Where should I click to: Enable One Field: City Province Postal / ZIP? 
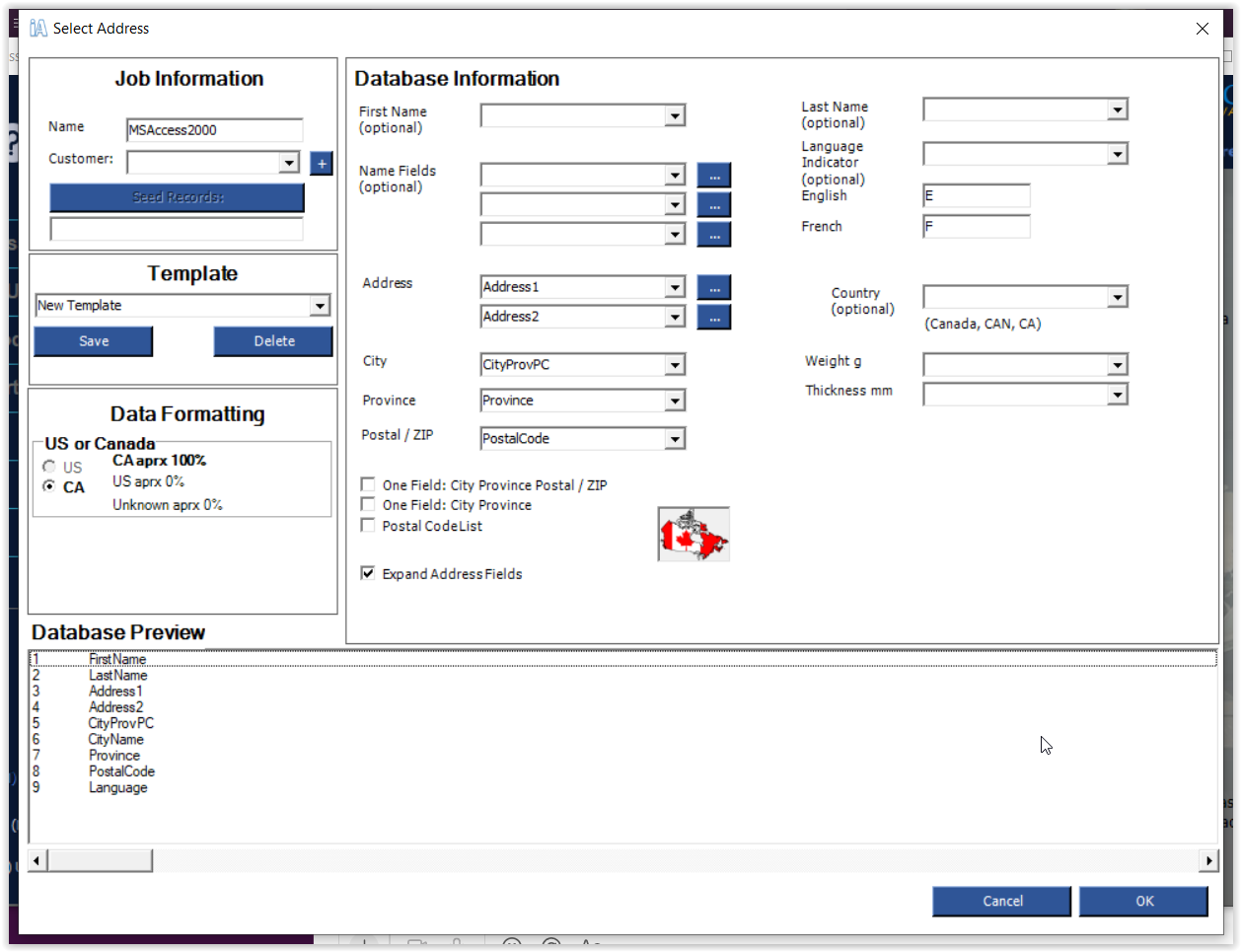(x=368, y=484)
